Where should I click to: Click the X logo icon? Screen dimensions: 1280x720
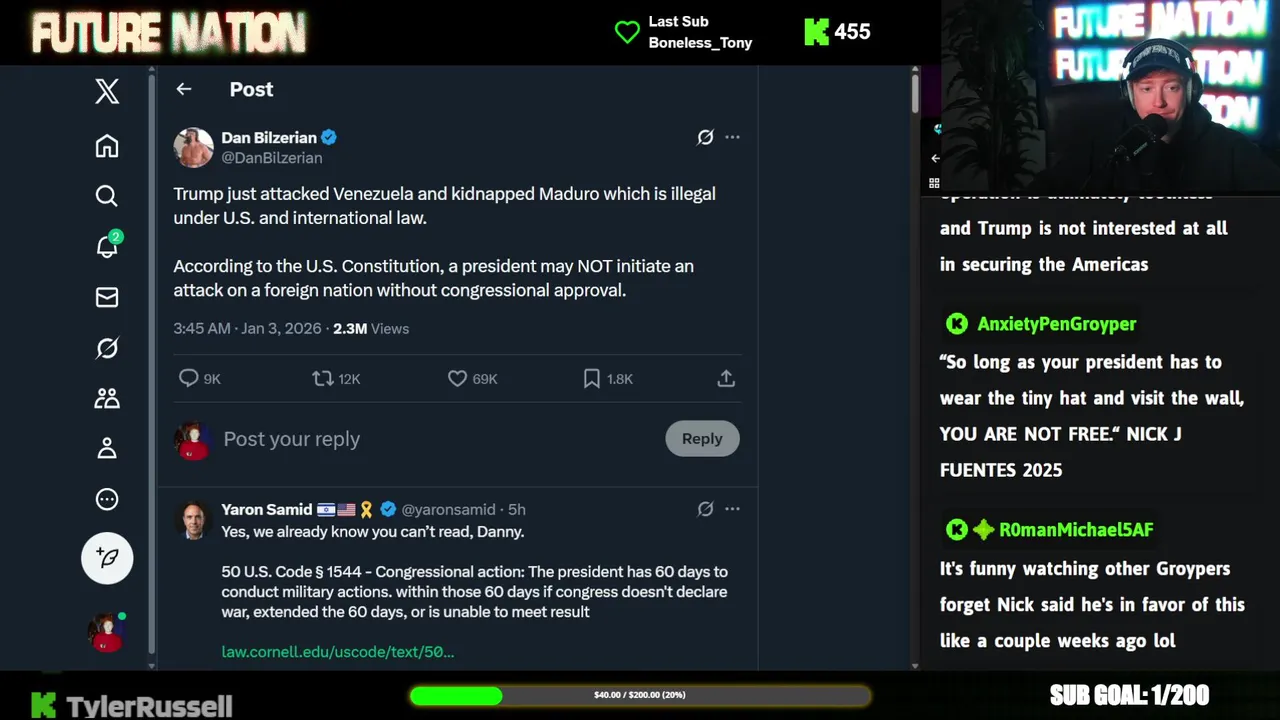107,91
